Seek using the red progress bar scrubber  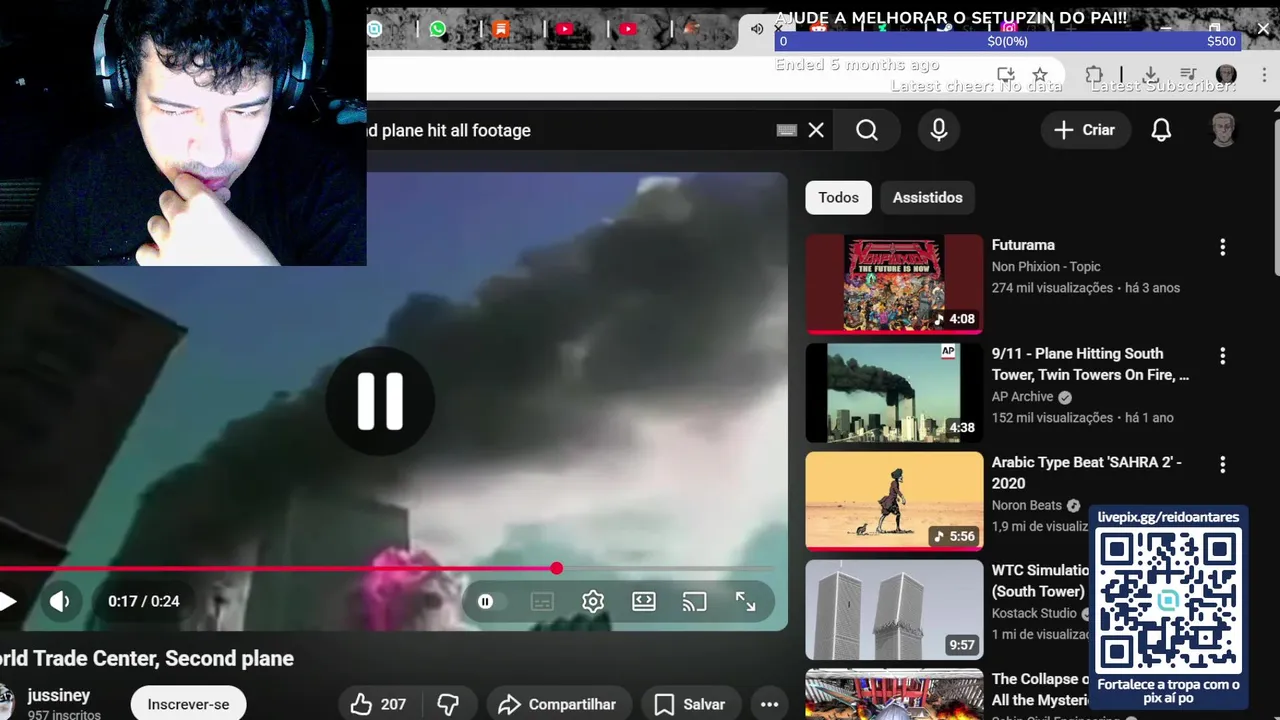[556, 568]
